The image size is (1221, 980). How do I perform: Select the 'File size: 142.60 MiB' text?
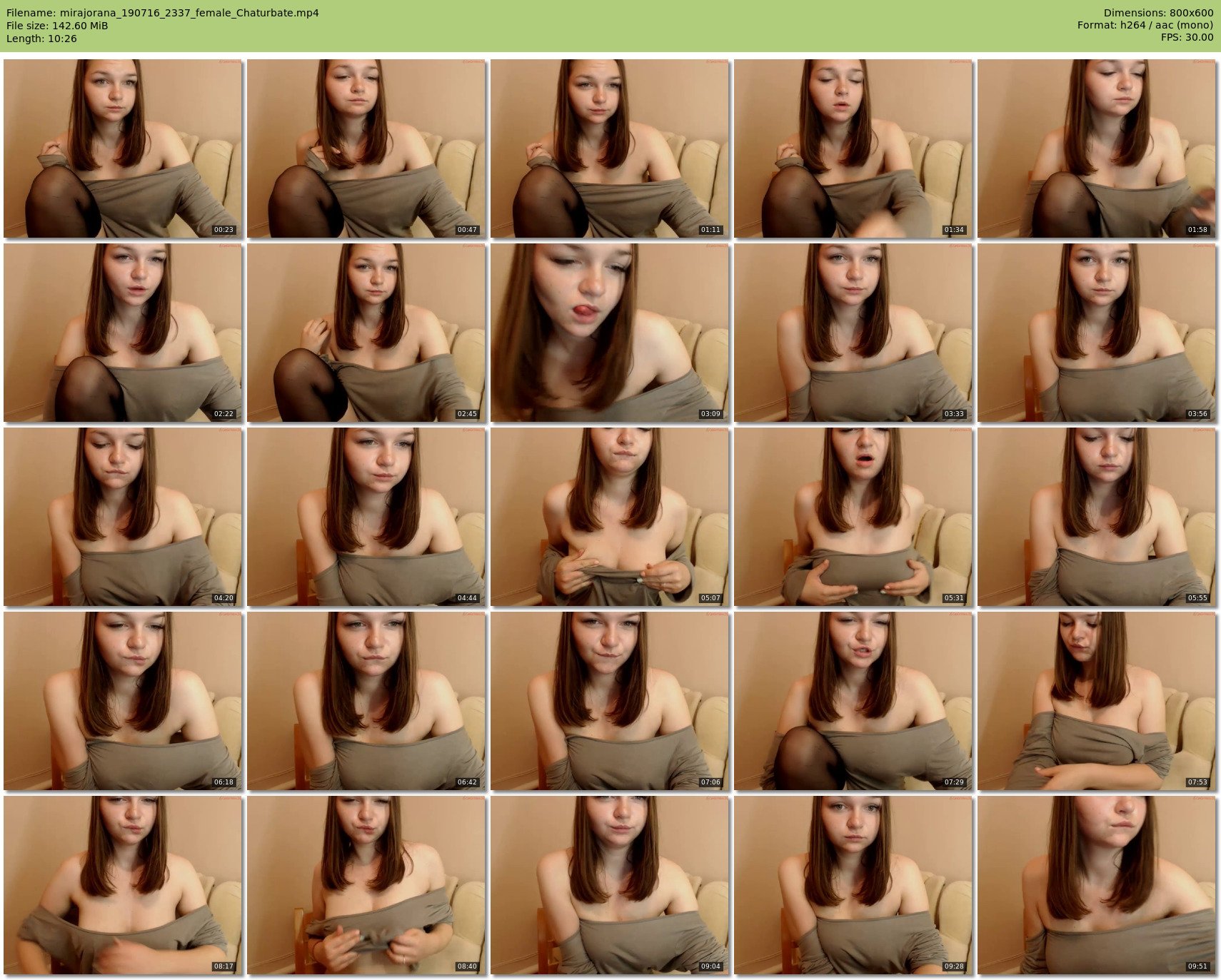[x=57, y=26]
